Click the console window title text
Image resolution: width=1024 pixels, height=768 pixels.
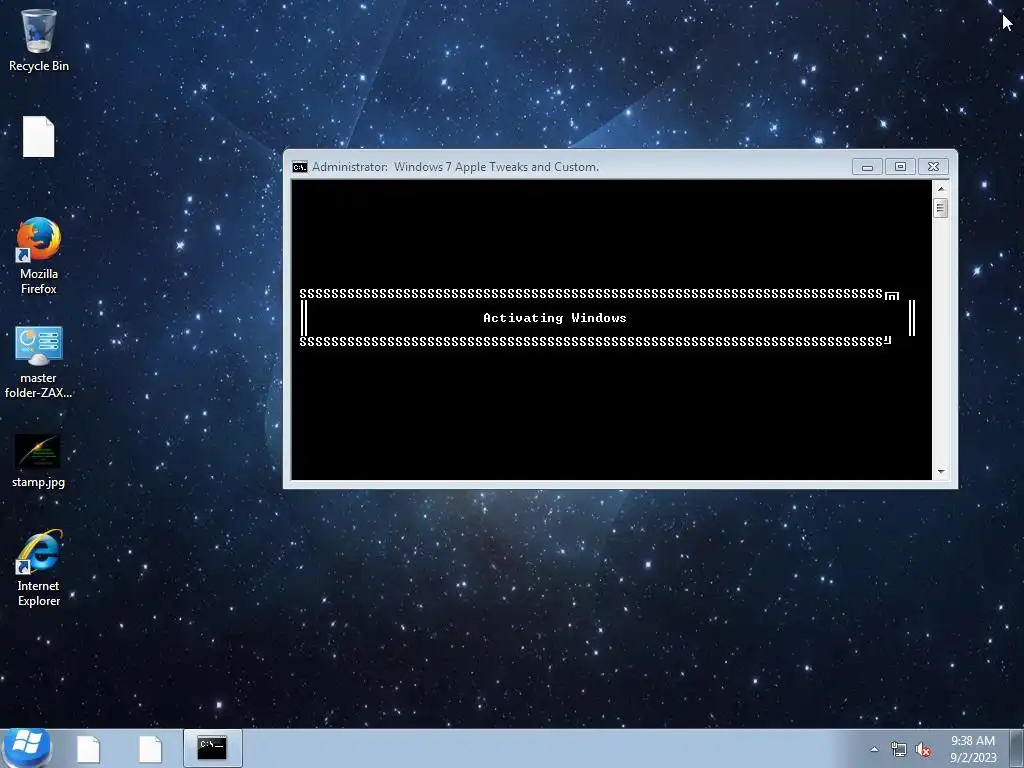coord(455,167)
